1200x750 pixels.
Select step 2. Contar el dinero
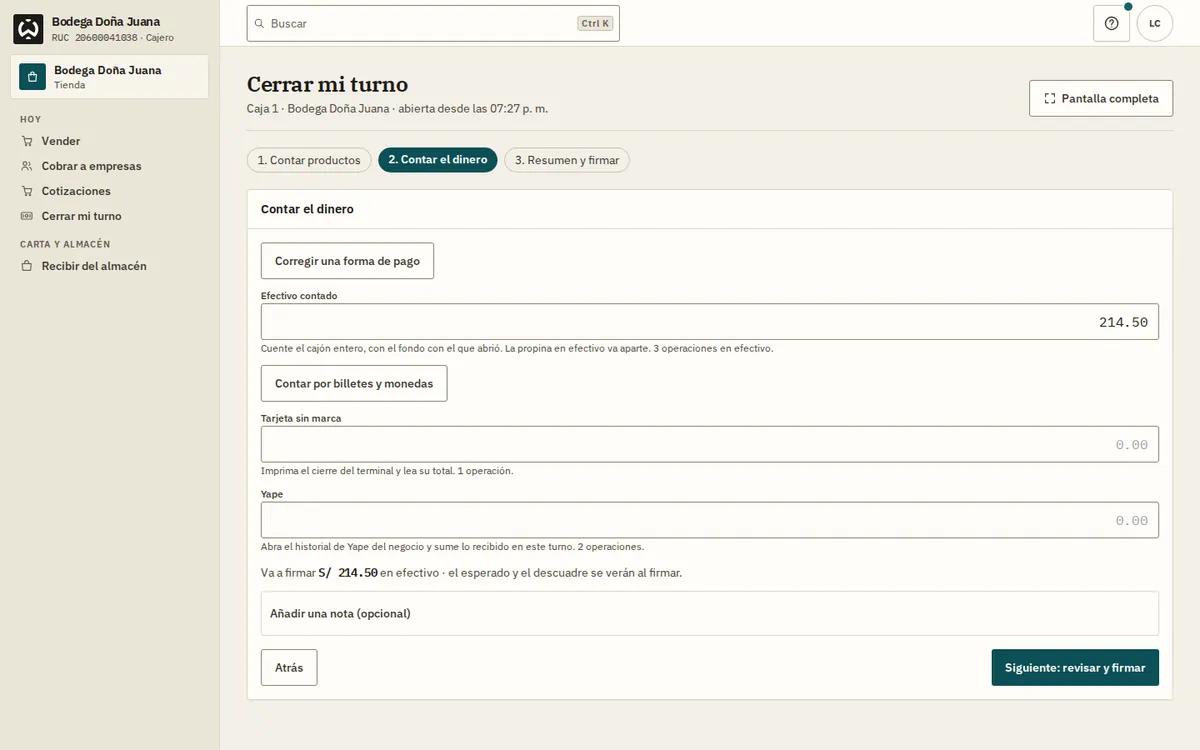coord(438,160)
